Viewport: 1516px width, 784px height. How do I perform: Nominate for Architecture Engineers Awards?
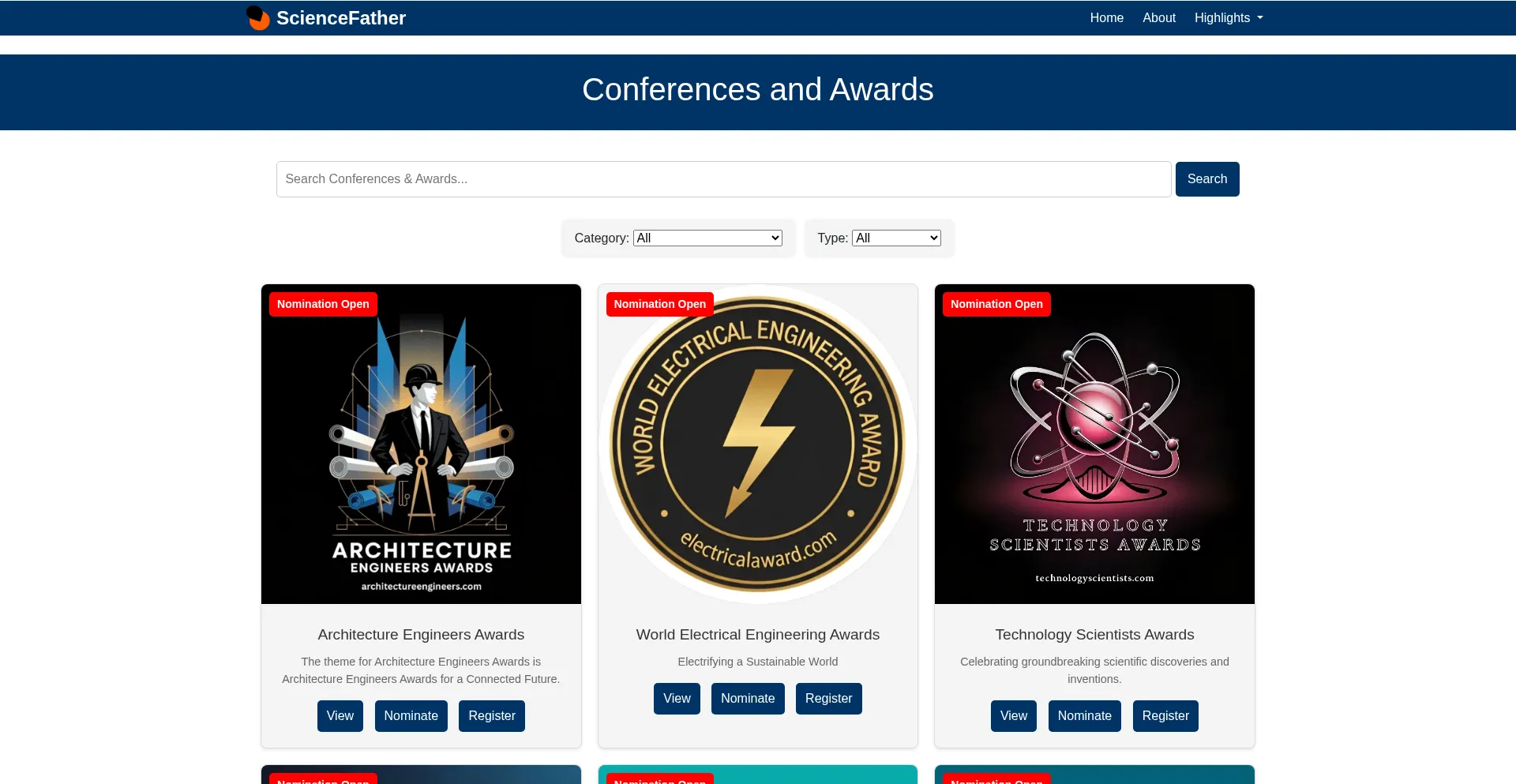click(x=411, y=716)
